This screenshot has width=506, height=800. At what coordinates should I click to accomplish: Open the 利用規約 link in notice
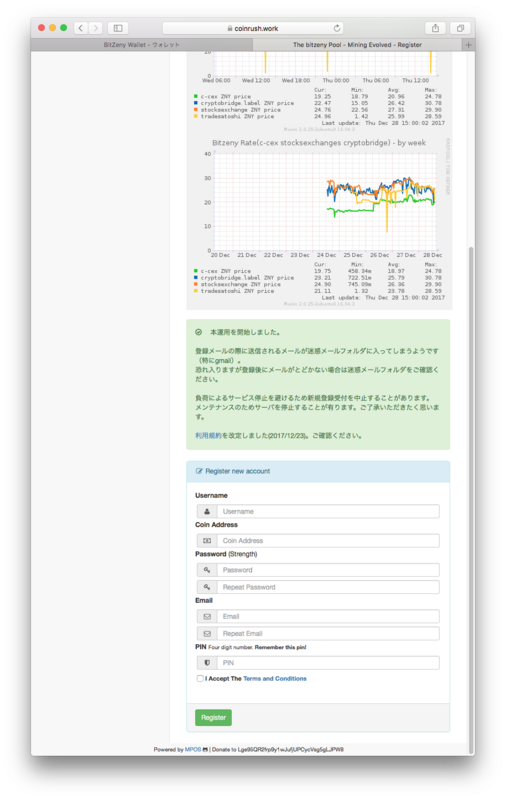(x=208, y=436)
